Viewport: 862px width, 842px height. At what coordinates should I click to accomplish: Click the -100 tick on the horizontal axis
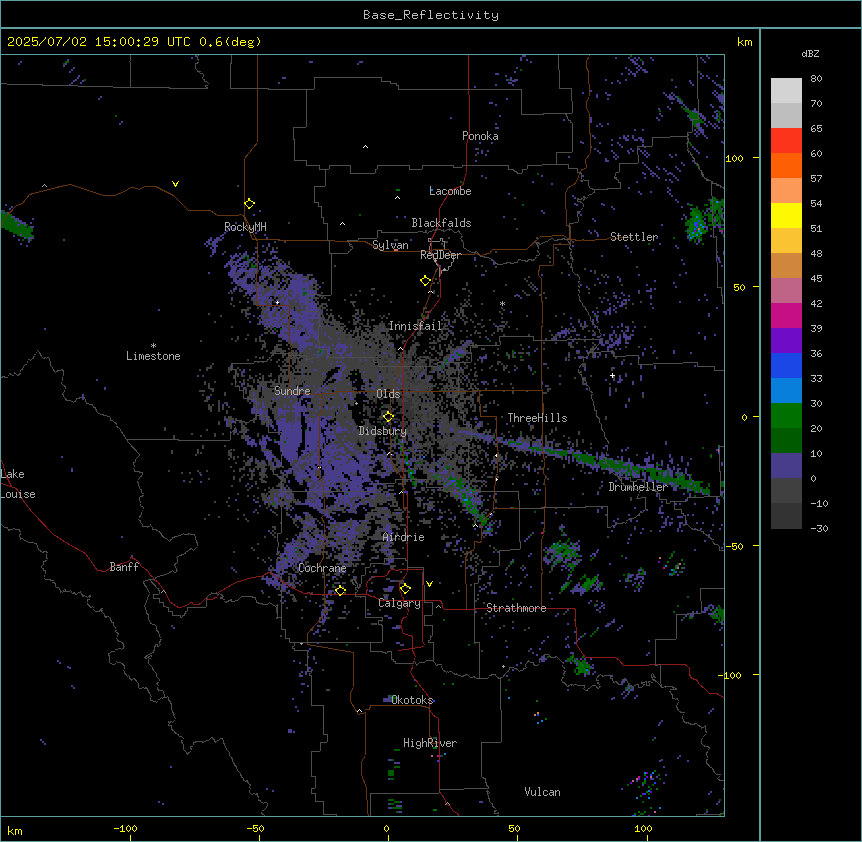pyautogui.click(x=126, y=828)
